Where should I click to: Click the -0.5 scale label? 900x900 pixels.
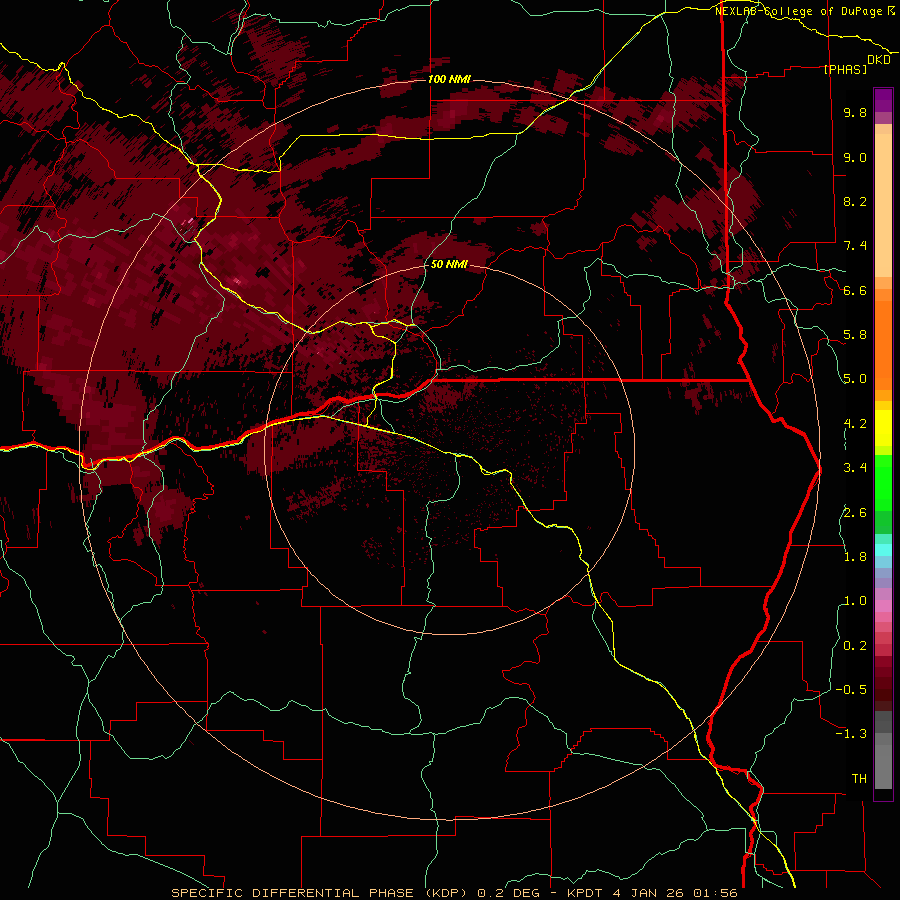pos(851,690)
